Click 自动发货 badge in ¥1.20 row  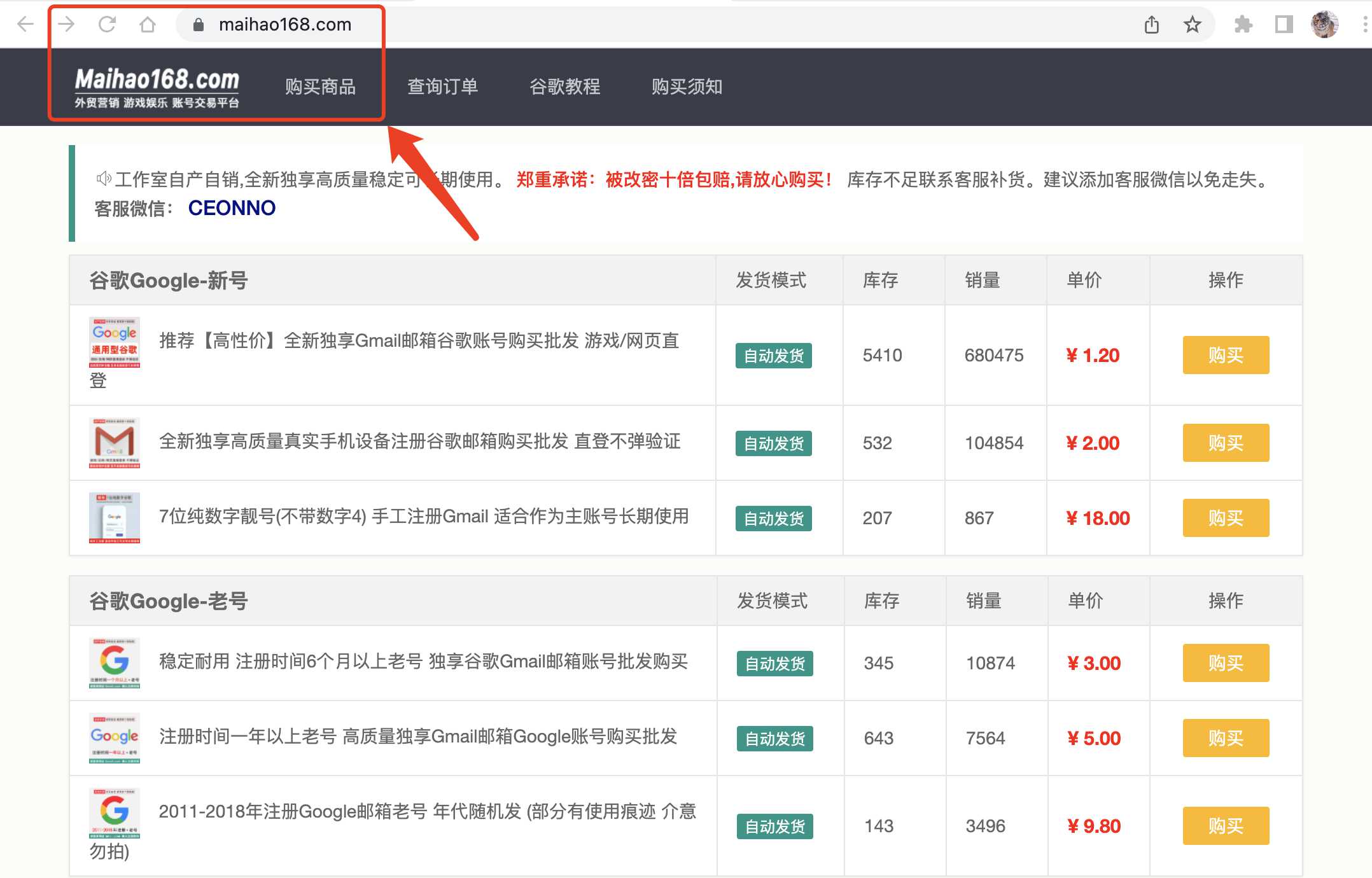coord(774,356)
